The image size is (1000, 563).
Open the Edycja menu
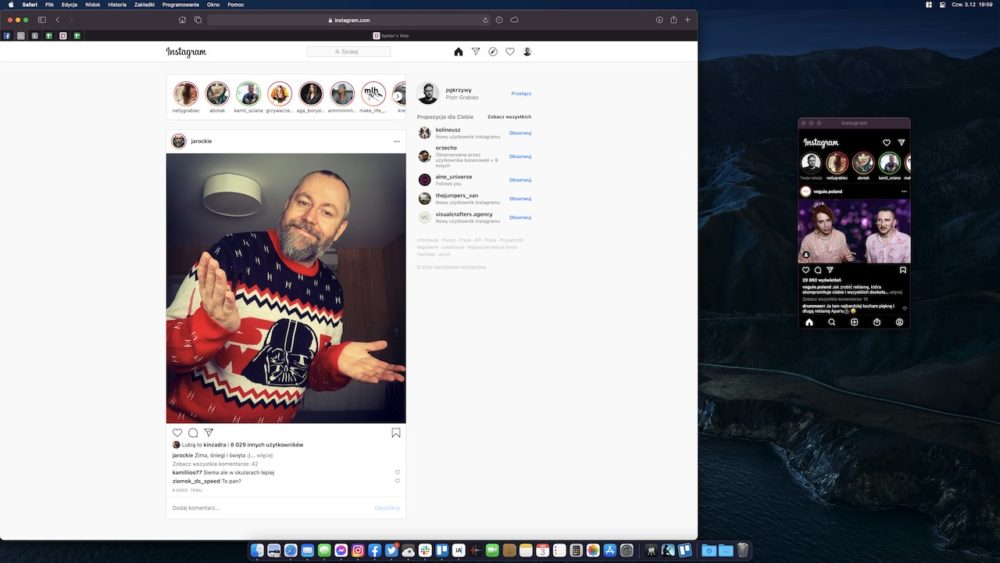point(69,4)
